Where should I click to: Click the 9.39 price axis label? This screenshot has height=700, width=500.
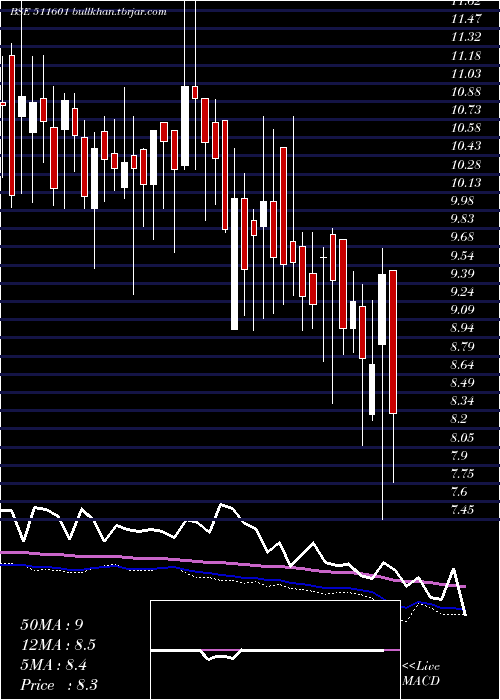click(463, 274)
